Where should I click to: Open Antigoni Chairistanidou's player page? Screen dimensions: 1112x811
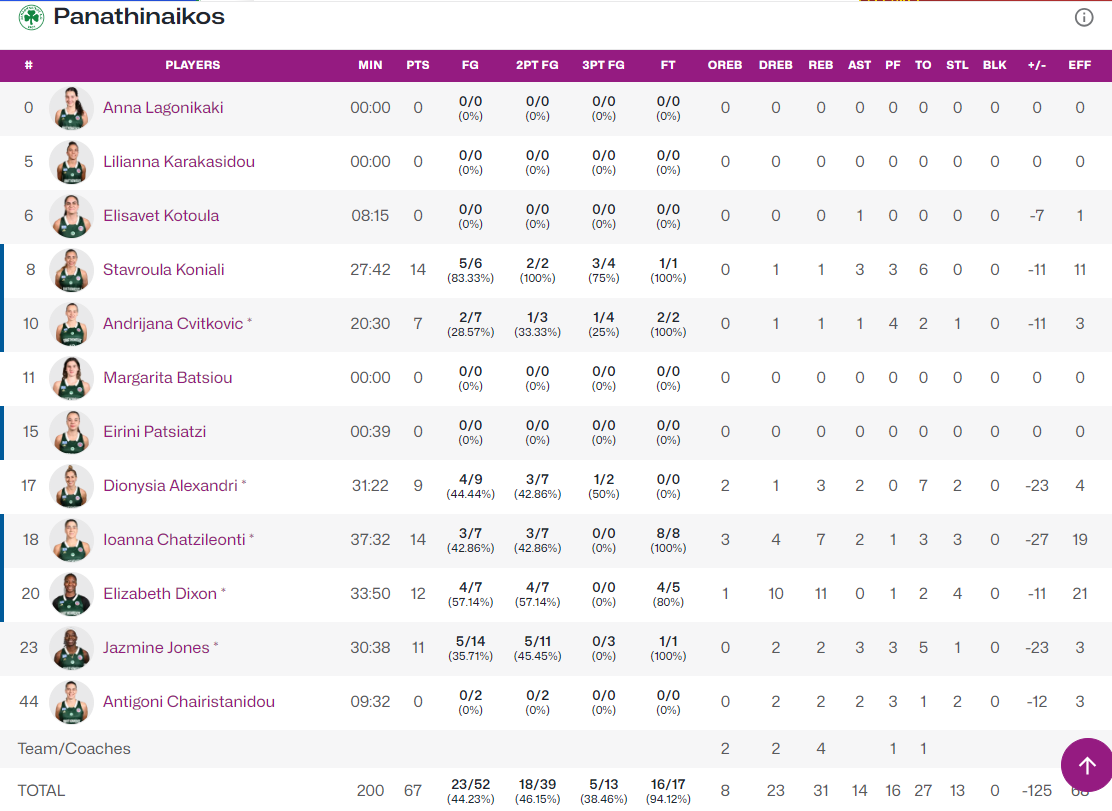click(x=189, y=702)
